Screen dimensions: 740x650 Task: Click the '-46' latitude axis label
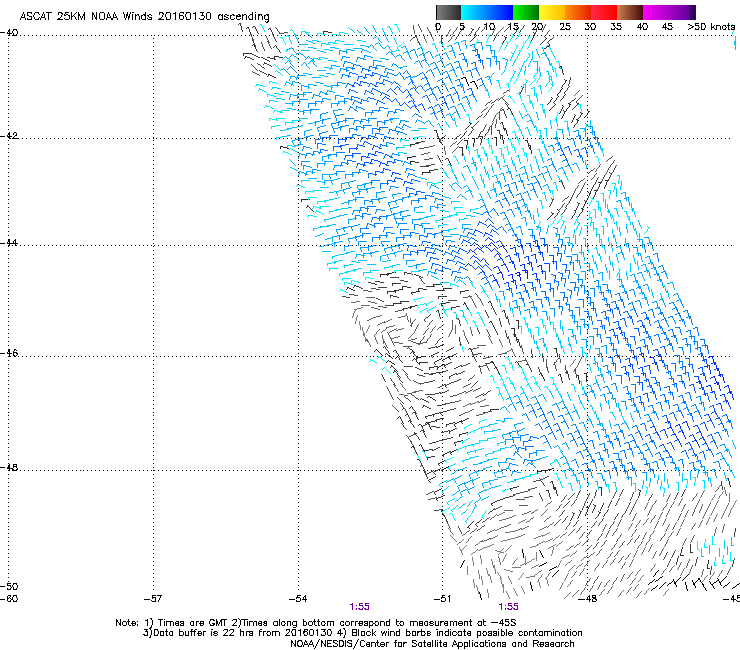pyautogui.click(x=9, y=353)
